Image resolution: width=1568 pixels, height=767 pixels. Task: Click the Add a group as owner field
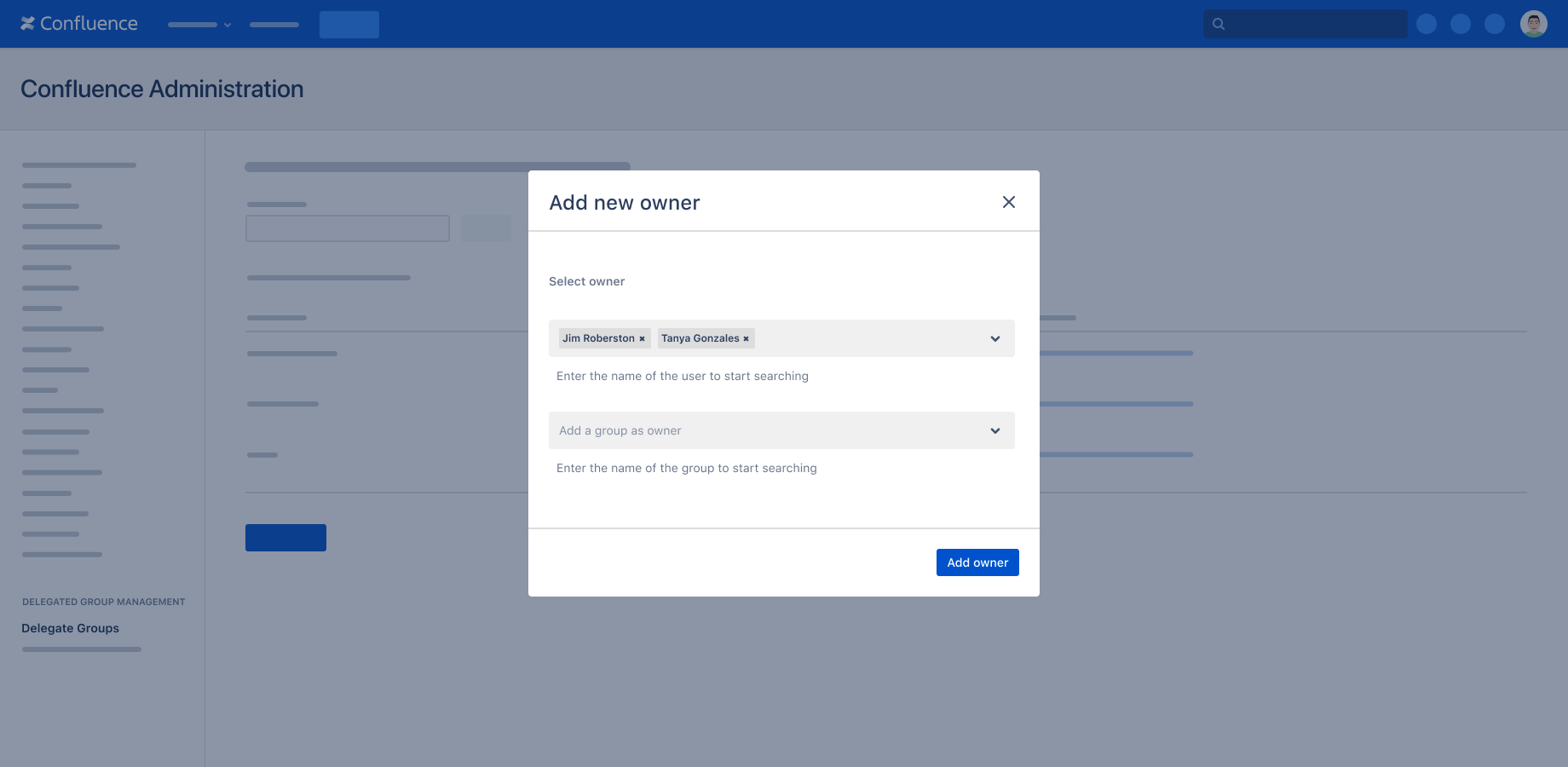(781, 430)
